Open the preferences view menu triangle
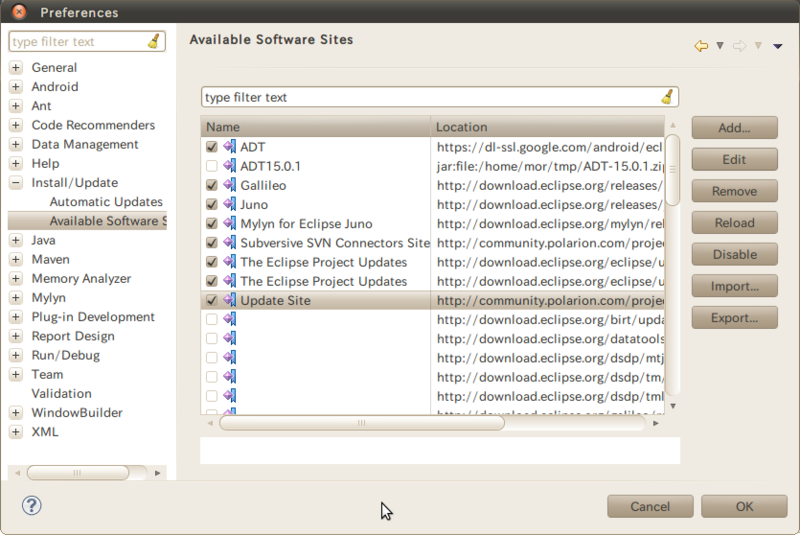 (778, 46)
